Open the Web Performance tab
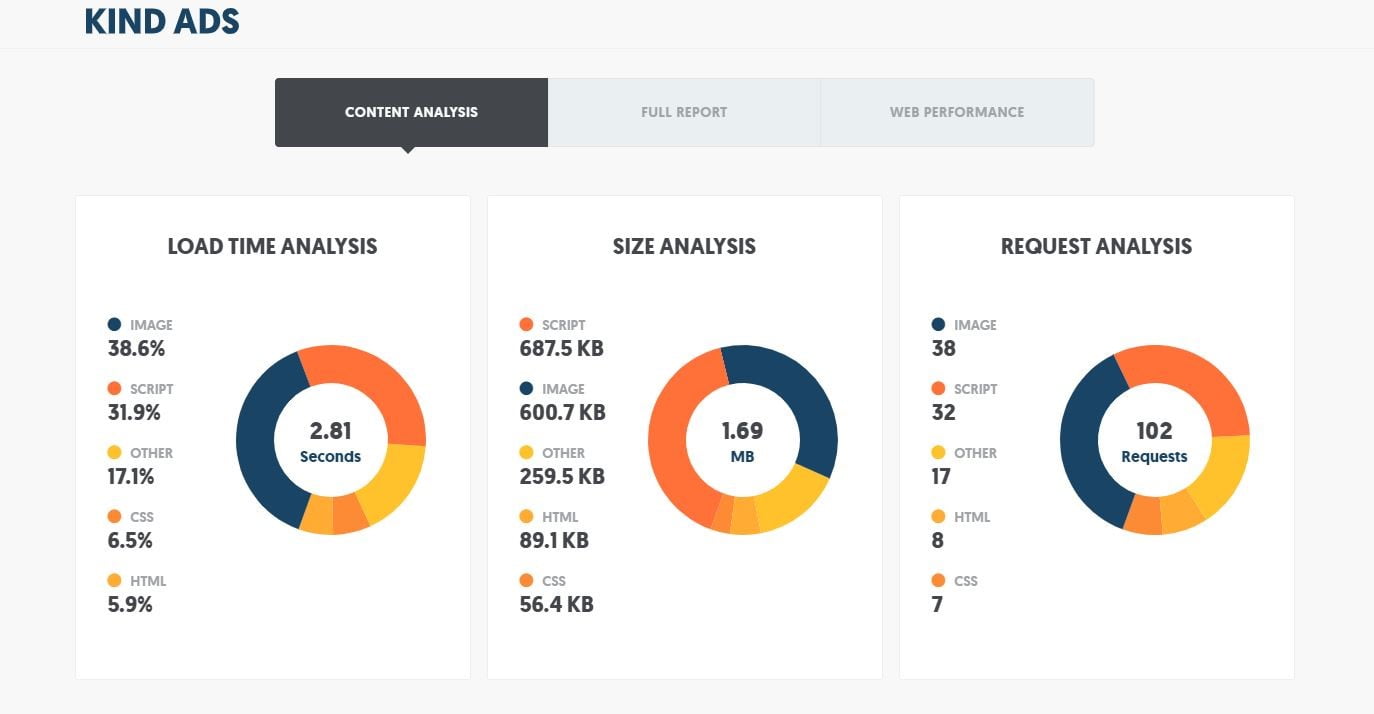The image size is (1374, 714). coord(956,112)
